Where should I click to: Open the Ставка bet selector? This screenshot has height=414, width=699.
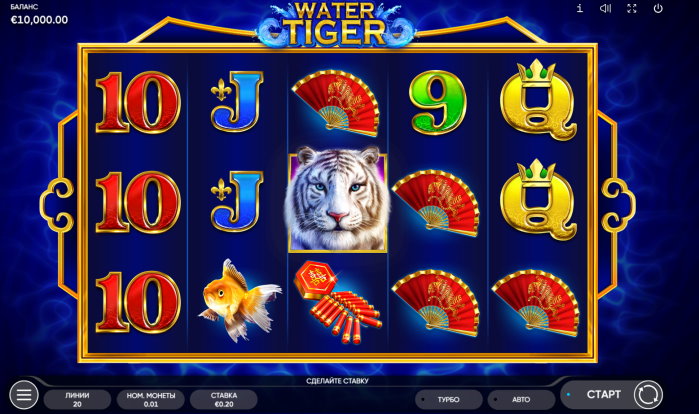(x=224, y=399)
